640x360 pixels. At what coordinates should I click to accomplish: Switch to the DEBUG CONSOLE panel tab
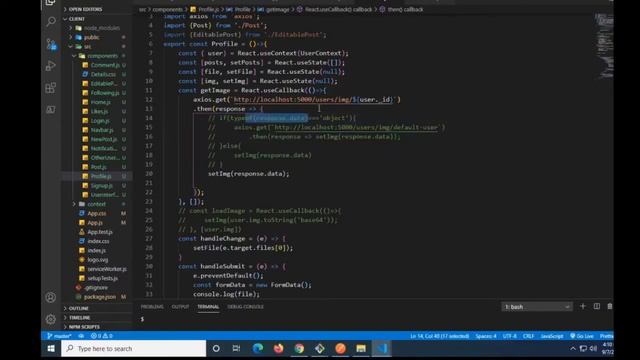pos(245,307)
